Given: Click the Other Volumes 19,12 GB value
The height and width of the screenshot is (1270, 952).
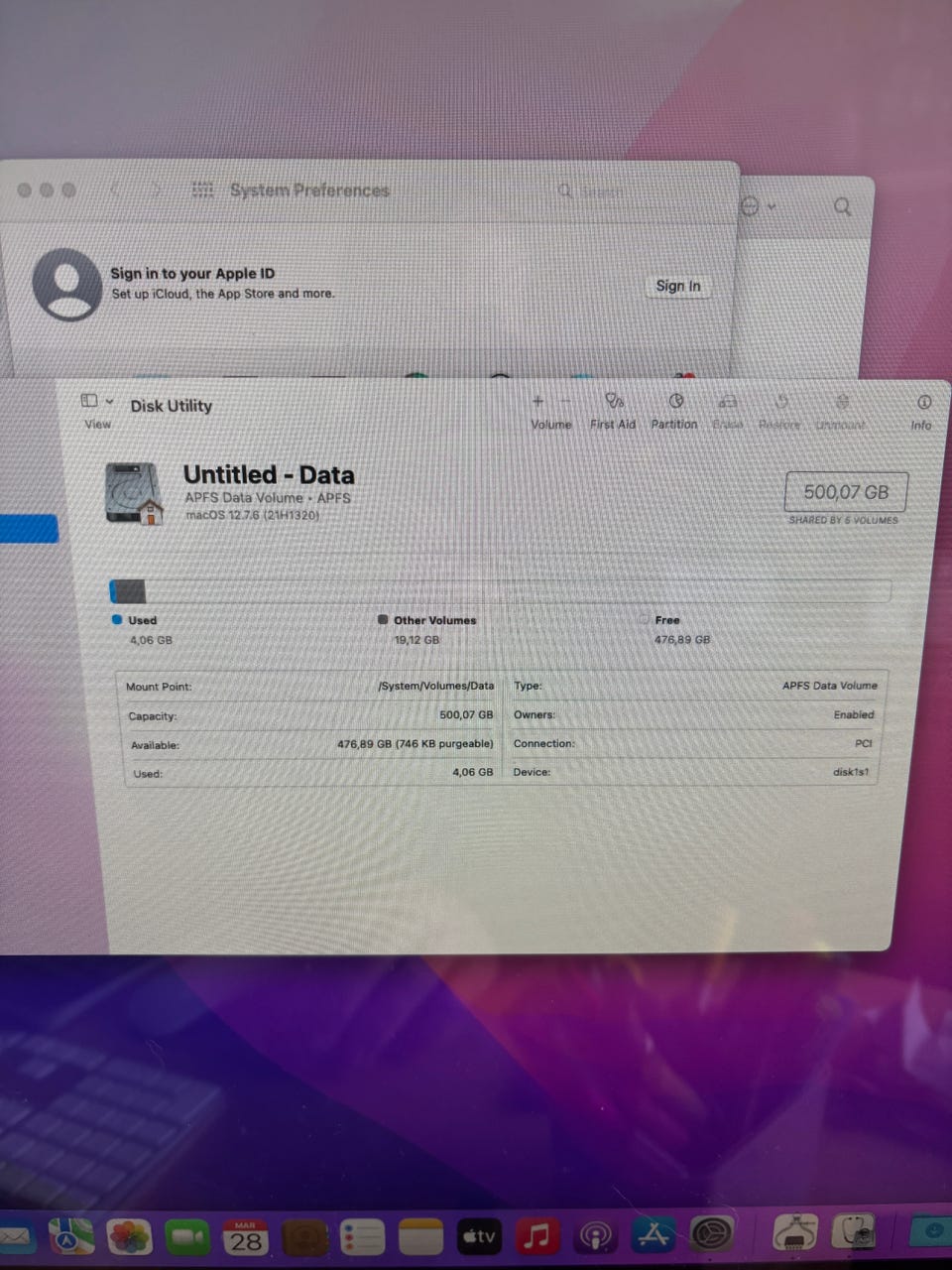Looking at the screenshot, I should click(x=416, y=640).
